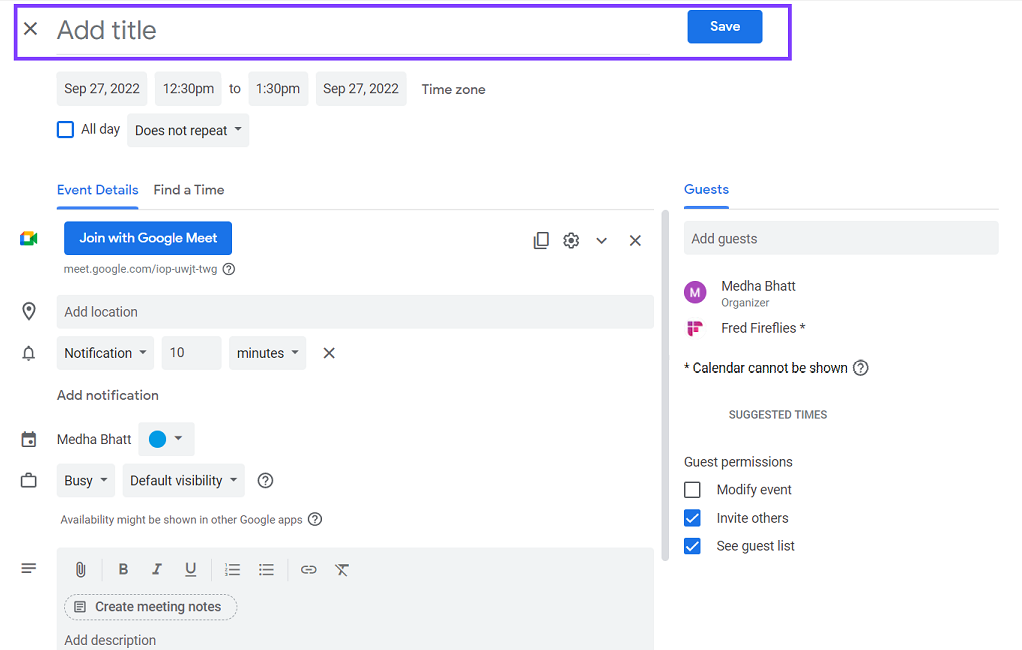Click the remove formatting icon
Image resolution: width=1022 pixels, height=650 pixels.
pos(341,569)
